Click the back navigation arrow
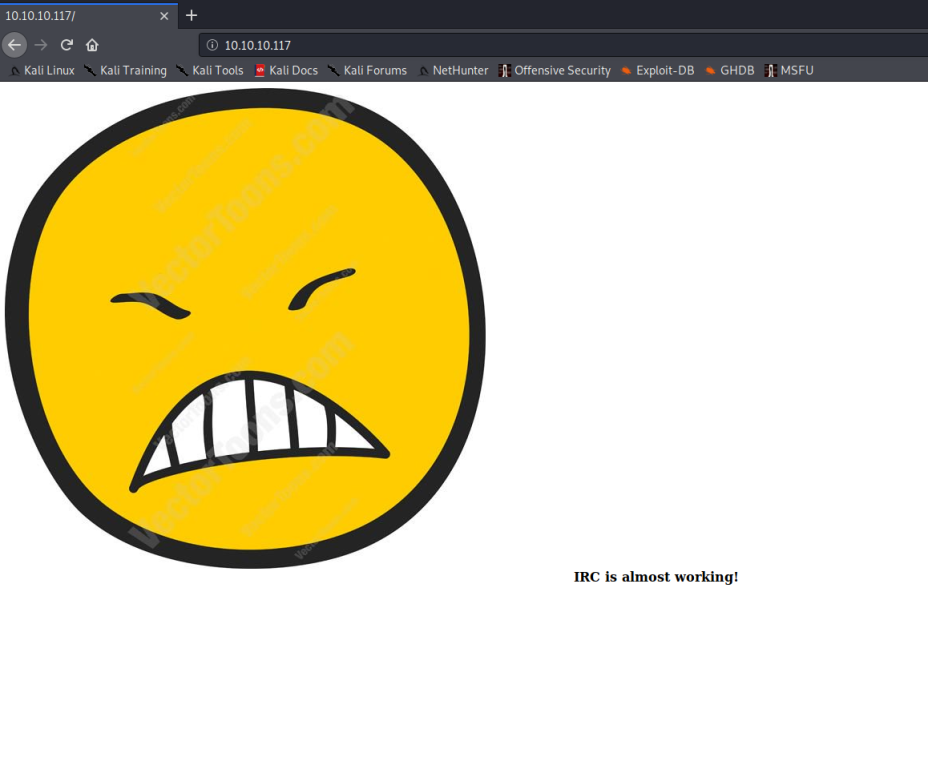Viewport: 928px width, 757px height. click(14, 45)
